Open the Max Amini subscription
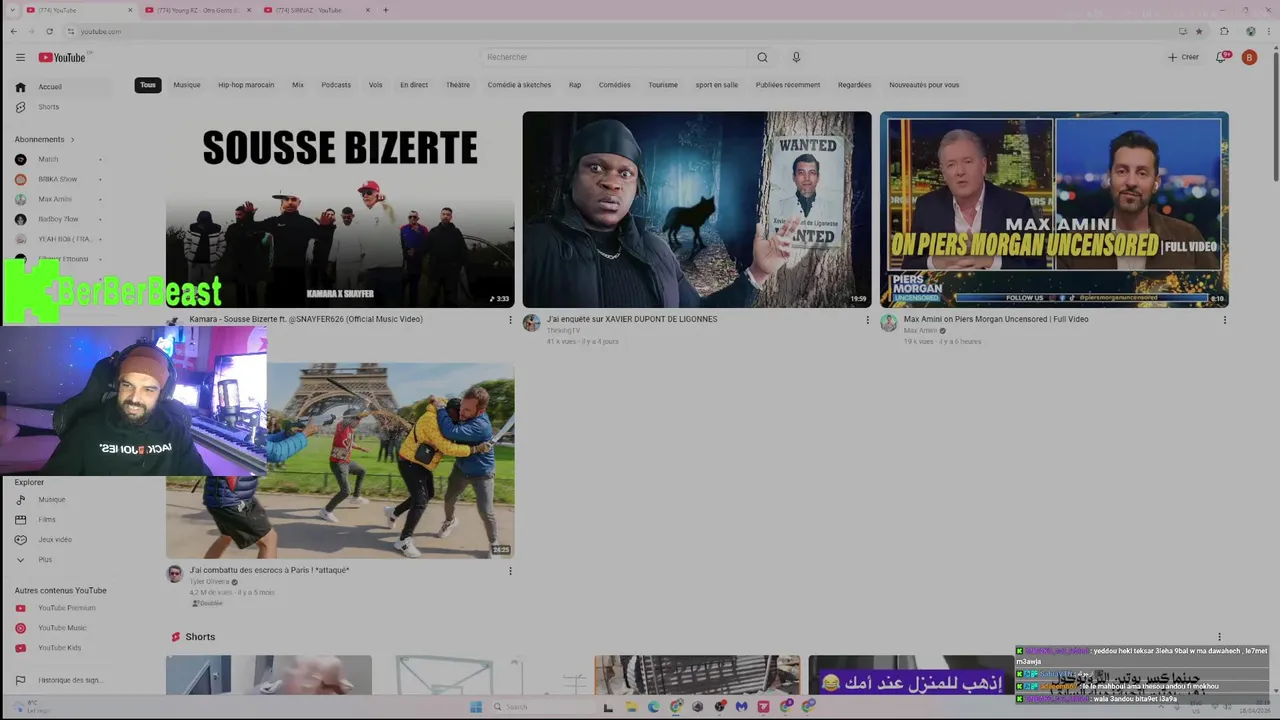 click(60, 199)
